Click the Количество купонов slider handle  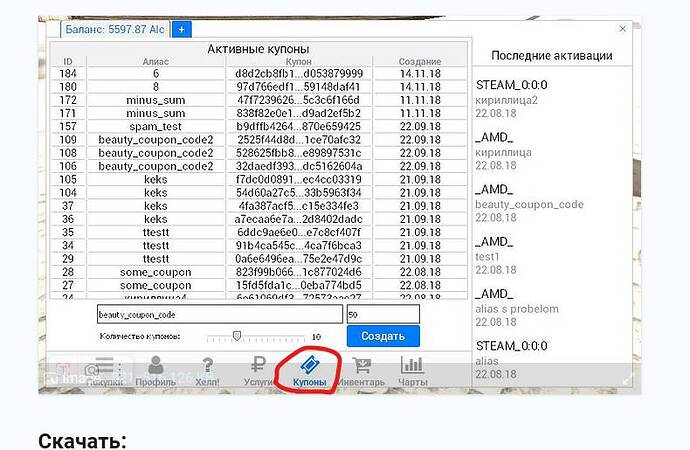(237, 337)
